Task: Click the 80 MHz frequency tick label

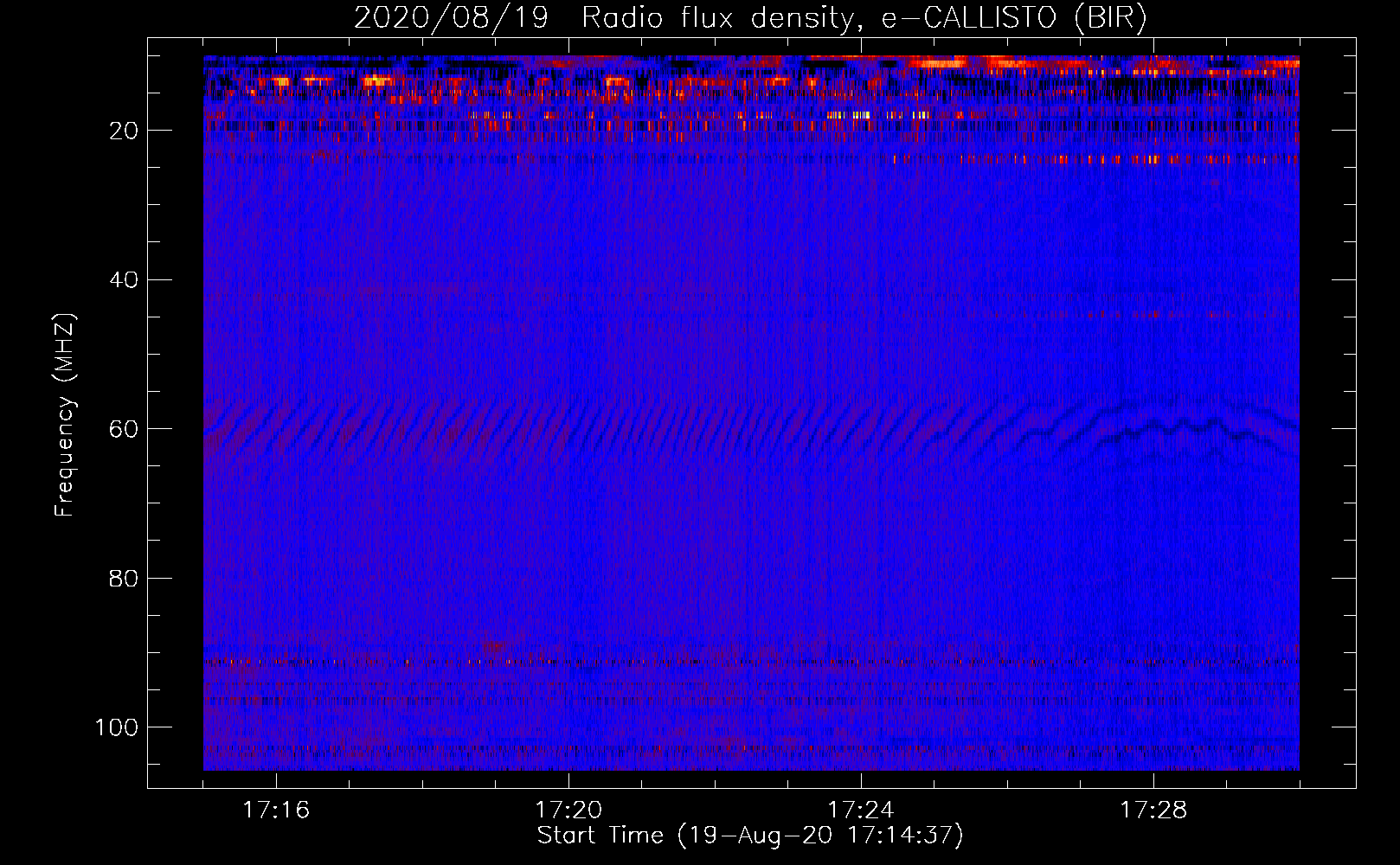Action: click(x=124, y=578)
